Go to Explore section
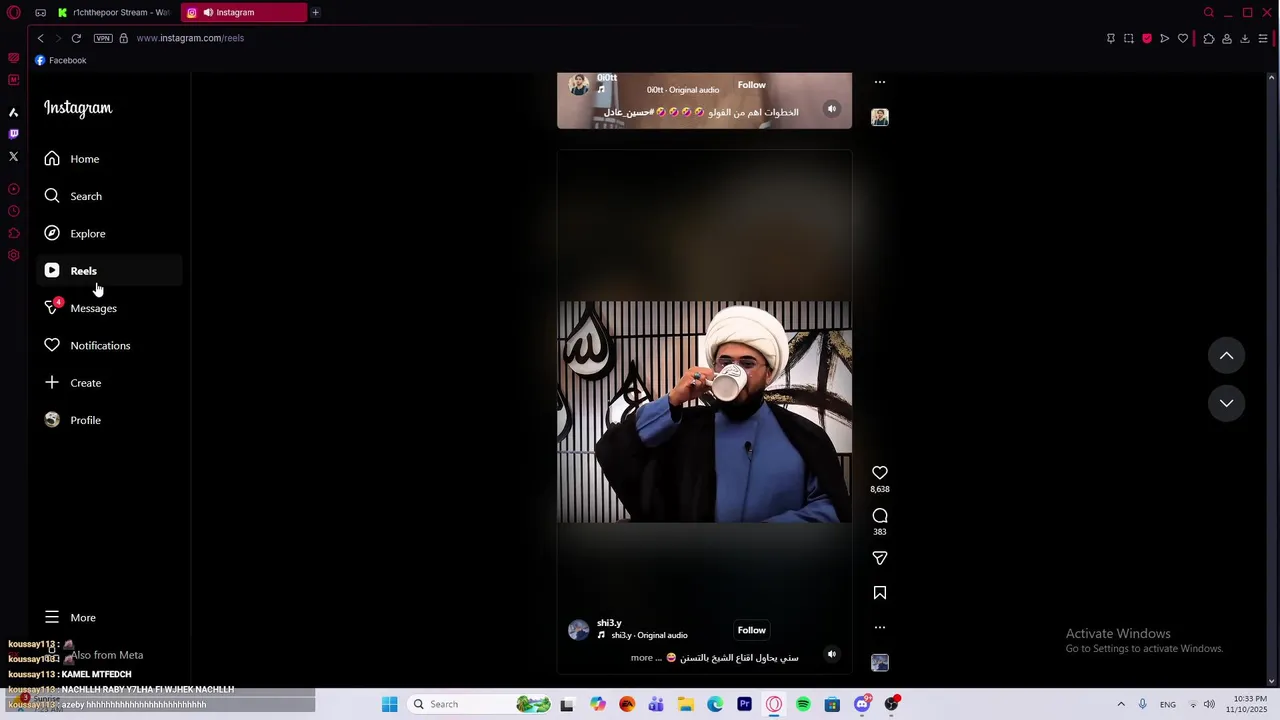The image size is (1280, 720). click(110, 233)
